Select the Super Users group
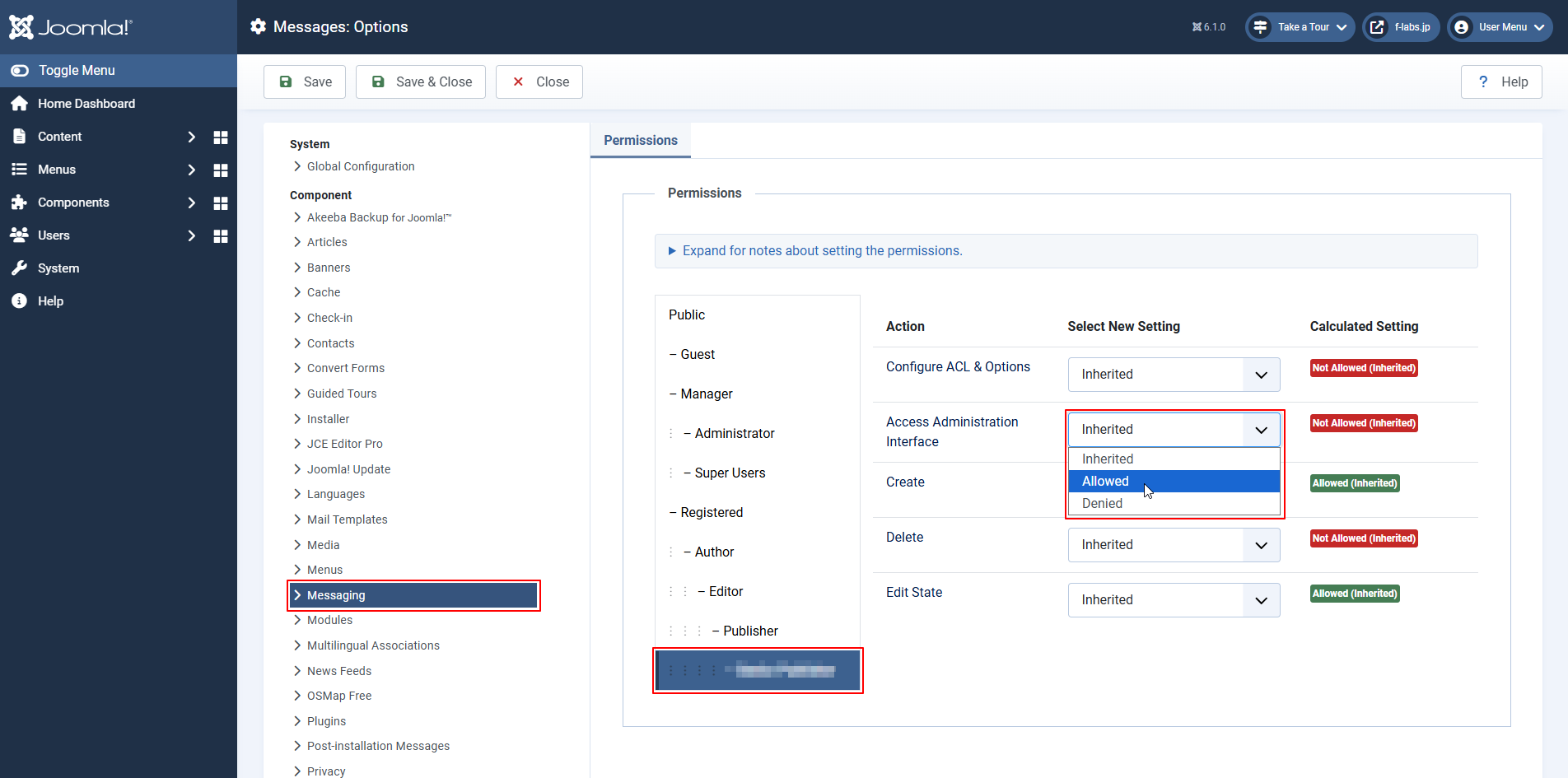 [730, 473]
